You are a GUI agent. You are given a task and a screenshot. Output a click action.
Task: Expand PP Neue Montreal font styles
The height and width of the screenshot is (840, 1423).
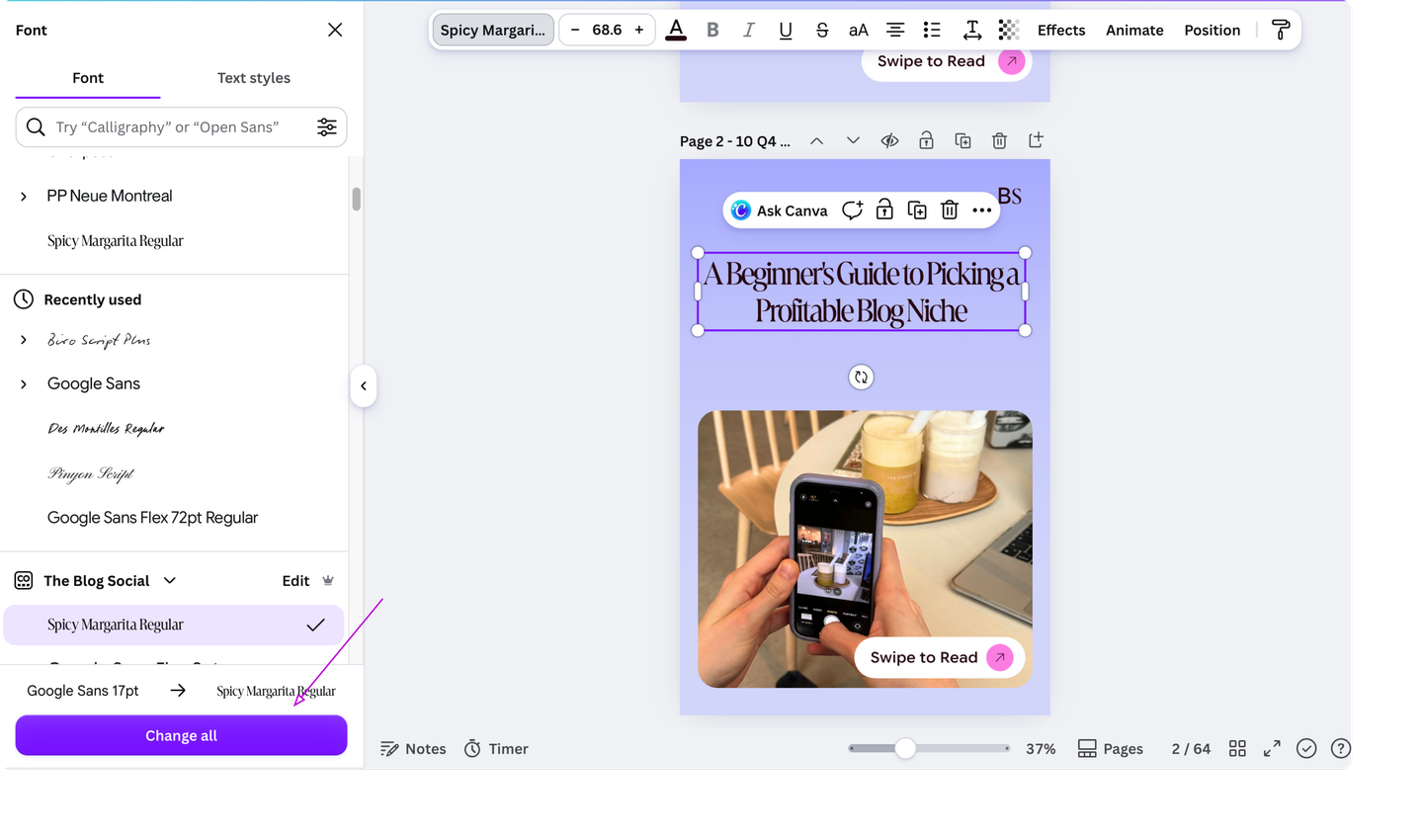tap(24, 197)
